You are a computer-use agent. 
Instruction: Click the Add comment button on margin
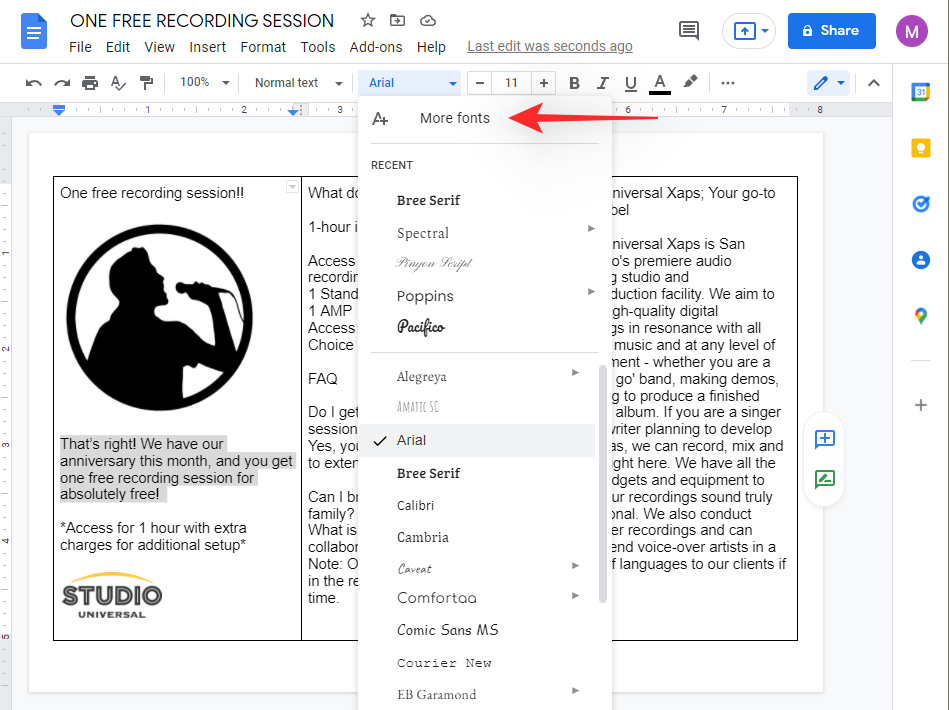pyautogui.click(x=824, y=439)
